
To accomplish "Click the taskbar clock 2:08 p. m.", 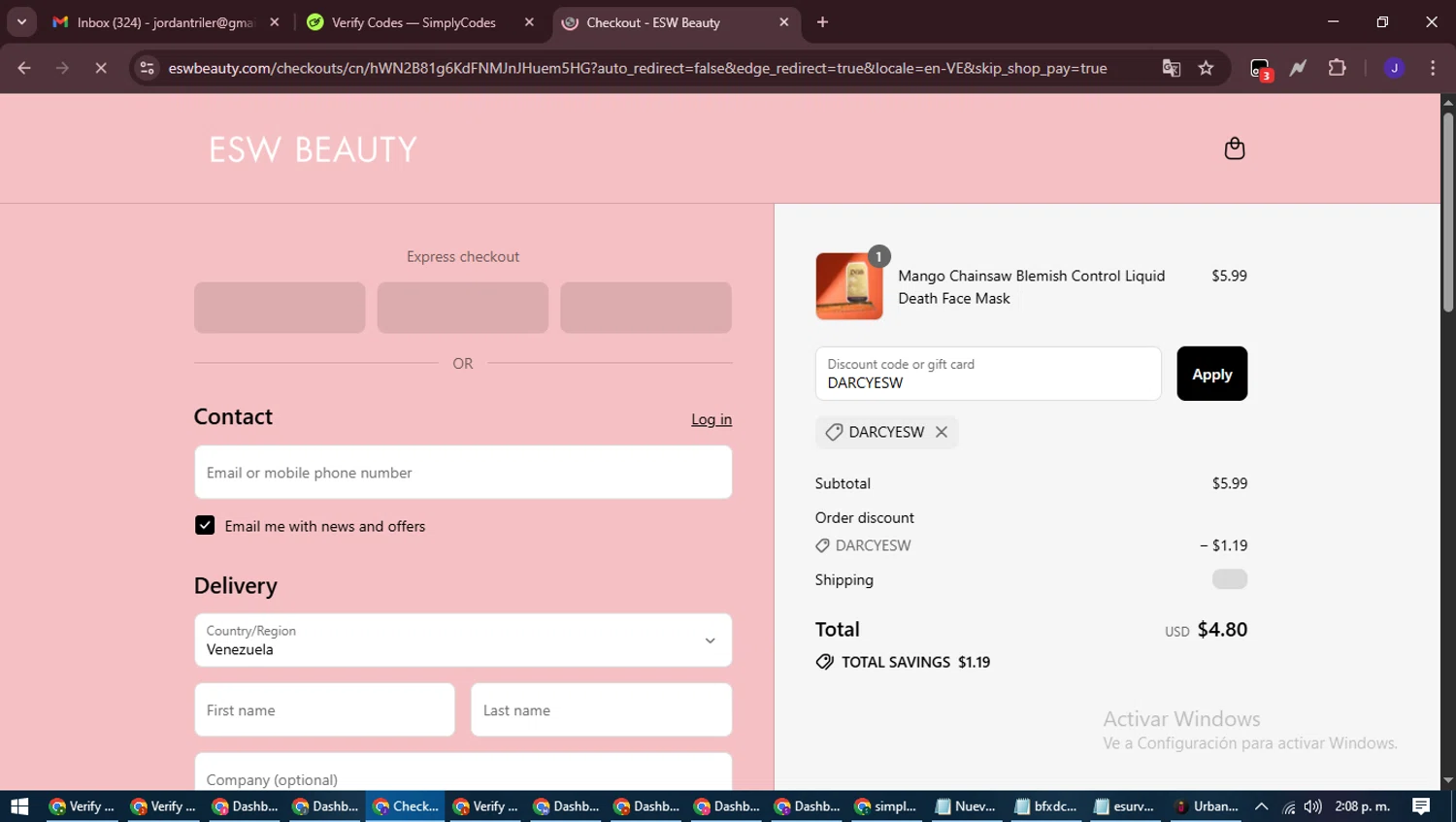I will coord(1363,806).
